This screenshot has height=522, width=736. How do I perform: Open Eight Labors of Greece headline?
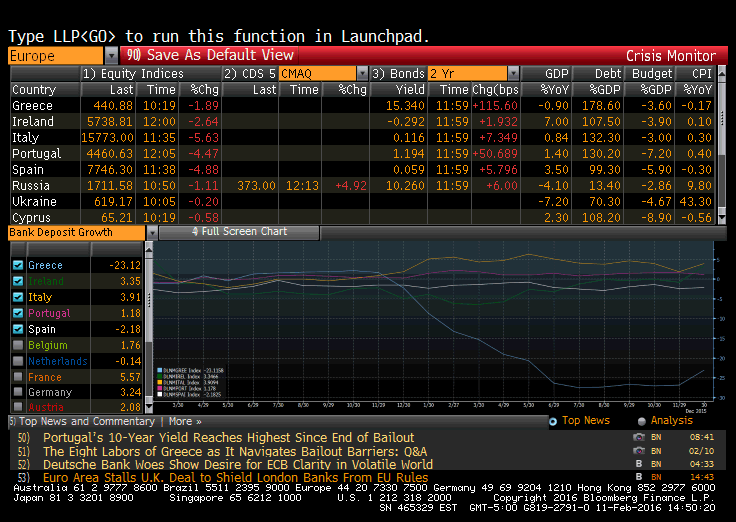[x=235, y=452]
